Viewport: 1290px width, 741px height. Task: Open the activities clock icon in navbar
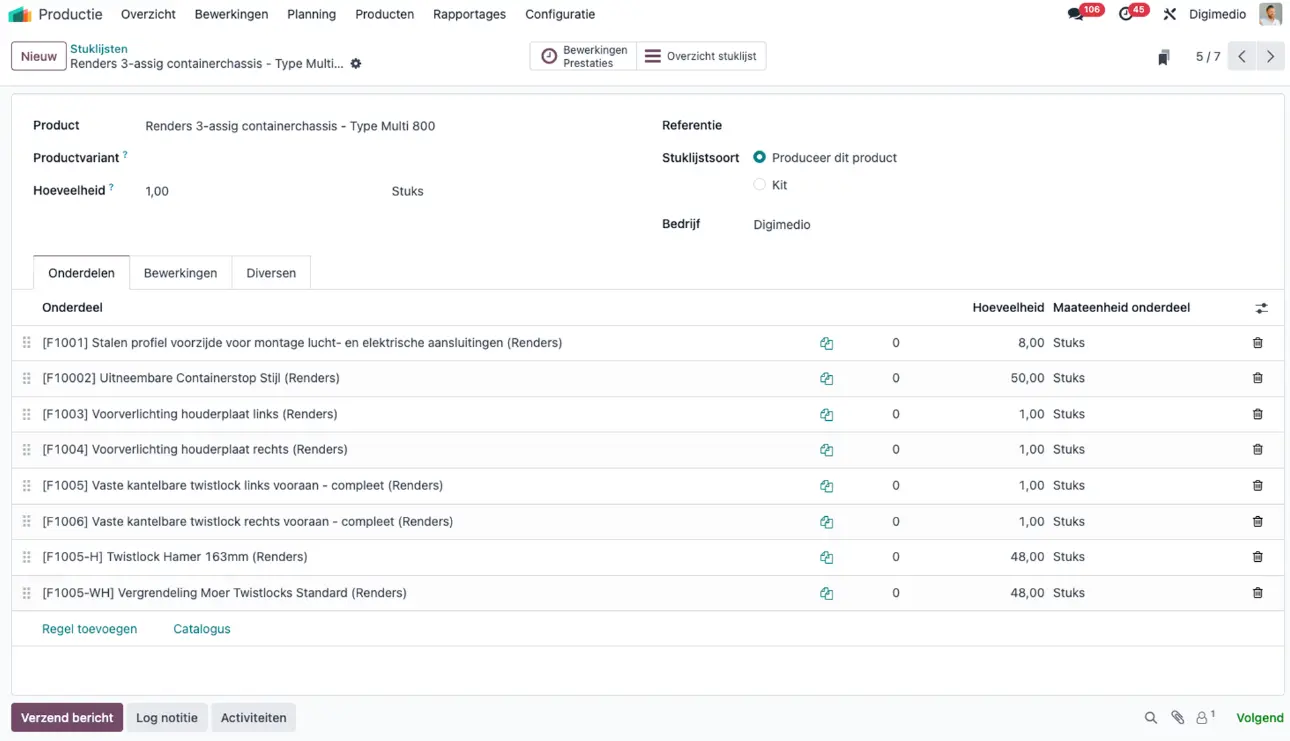click(1126, 15)
